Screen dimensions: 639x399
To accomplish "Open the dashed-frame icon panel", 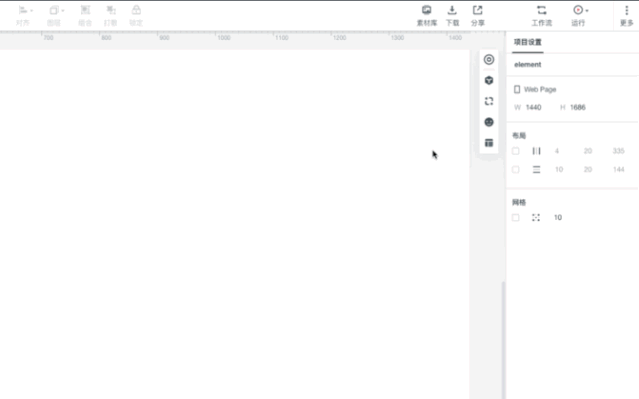I will tap(489, 101).
